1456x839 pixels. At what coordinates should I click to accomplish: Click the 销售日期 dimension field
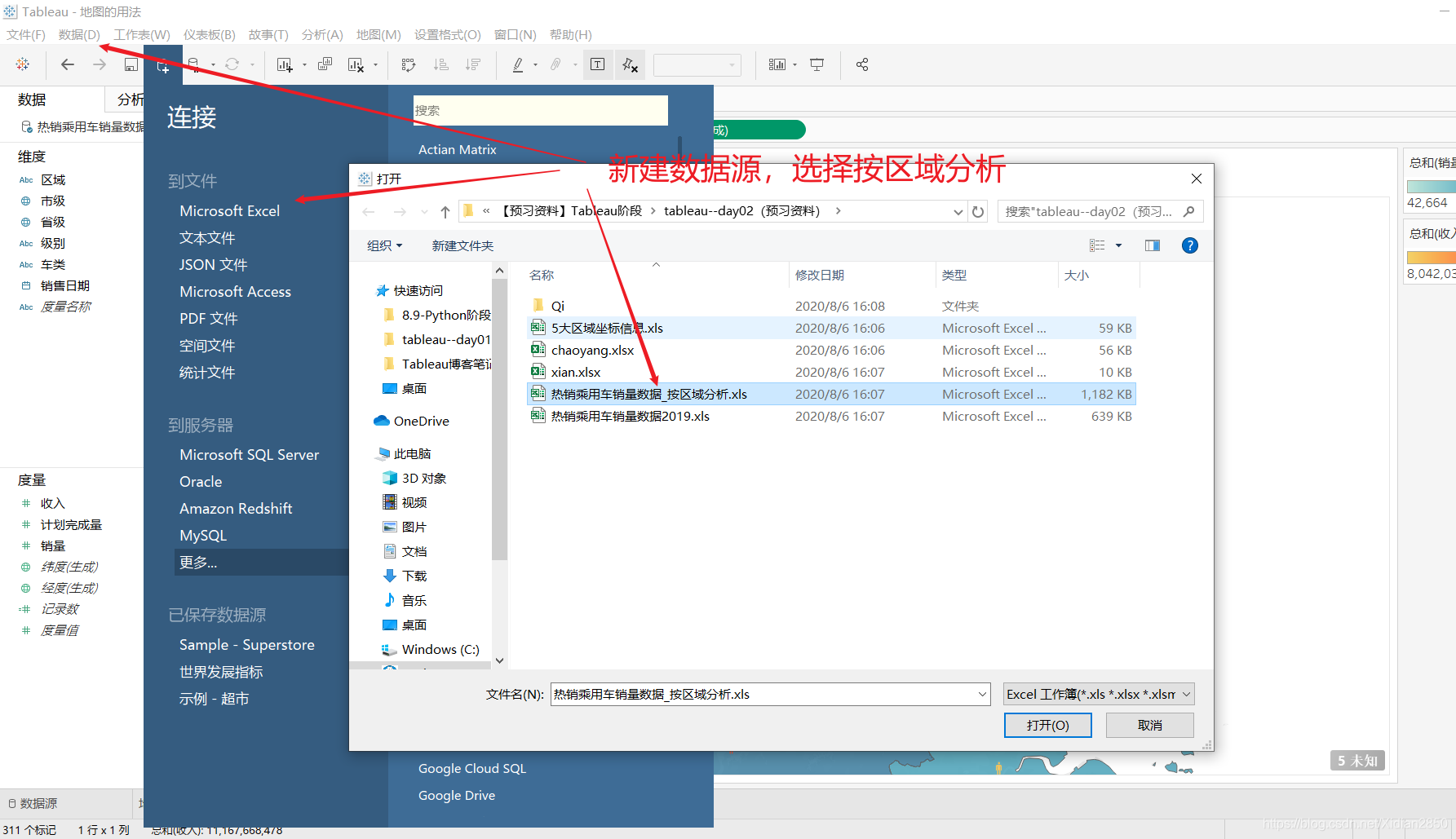[65, 285]
